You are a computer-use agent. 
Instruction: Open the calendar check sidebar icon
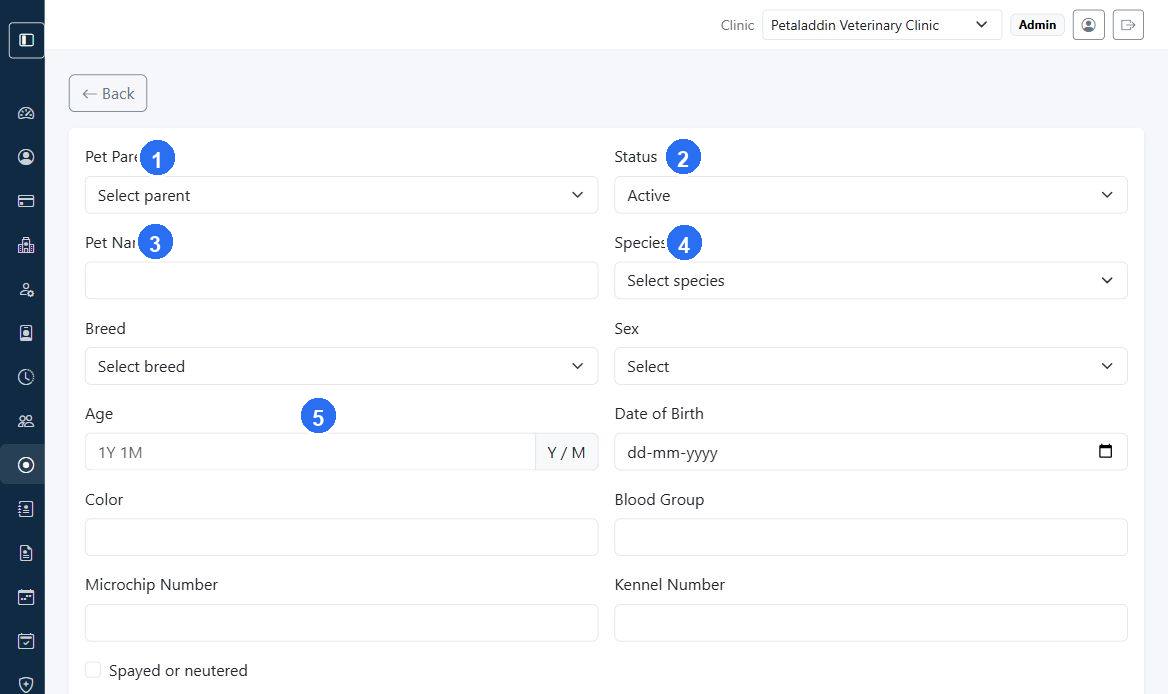(x=26, y=640)
